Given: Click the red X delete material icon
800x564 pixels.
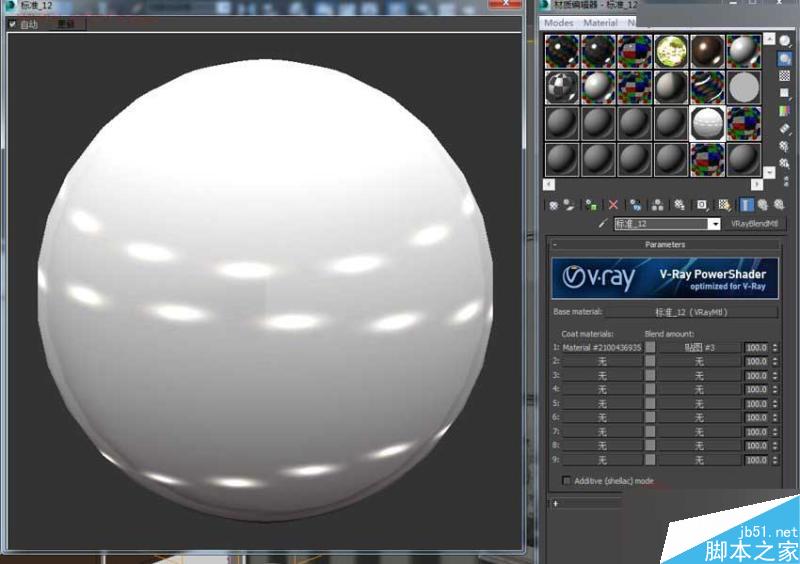Looking at the screenshot, I should coord(613,204).
